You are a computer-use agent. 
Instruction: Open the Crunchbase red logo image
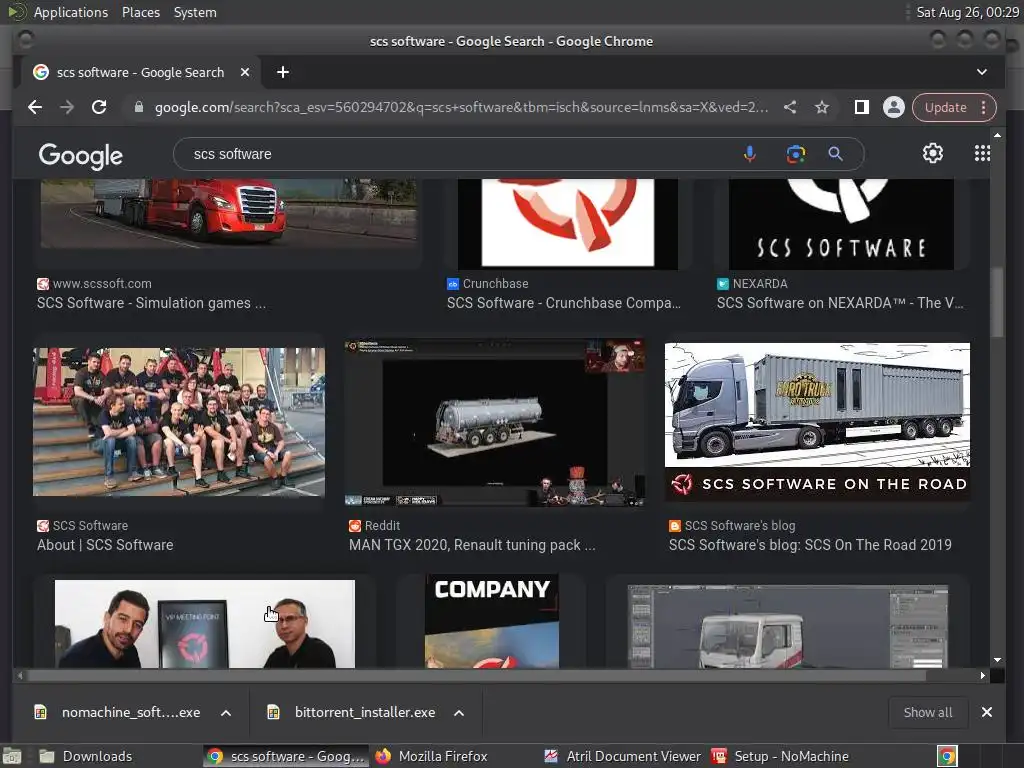coord(568,223)
